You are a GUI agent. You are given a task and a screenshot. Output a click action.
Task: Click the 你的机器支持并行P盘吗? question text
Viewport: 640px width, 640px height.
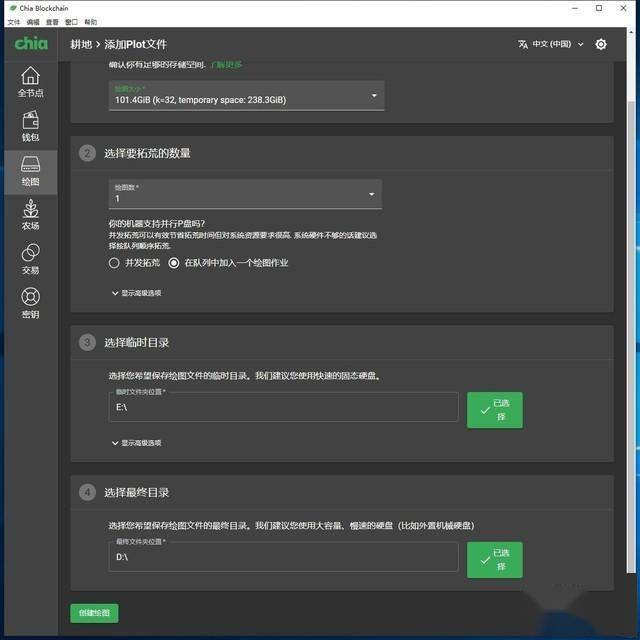click(x=157, y=223)
